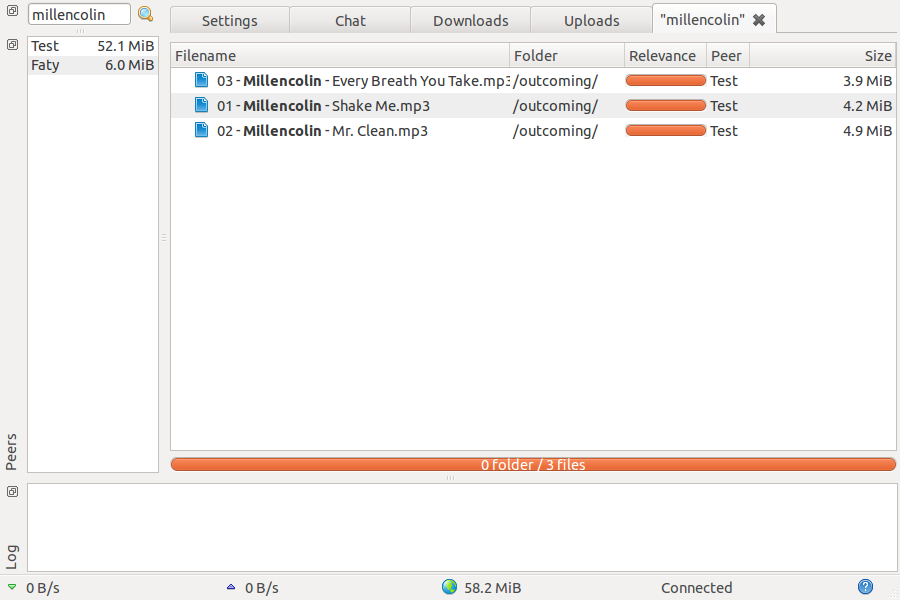Click the millencolin search input field
The height and width of the screenshot is (600, 900).
(x=79, y=14)
